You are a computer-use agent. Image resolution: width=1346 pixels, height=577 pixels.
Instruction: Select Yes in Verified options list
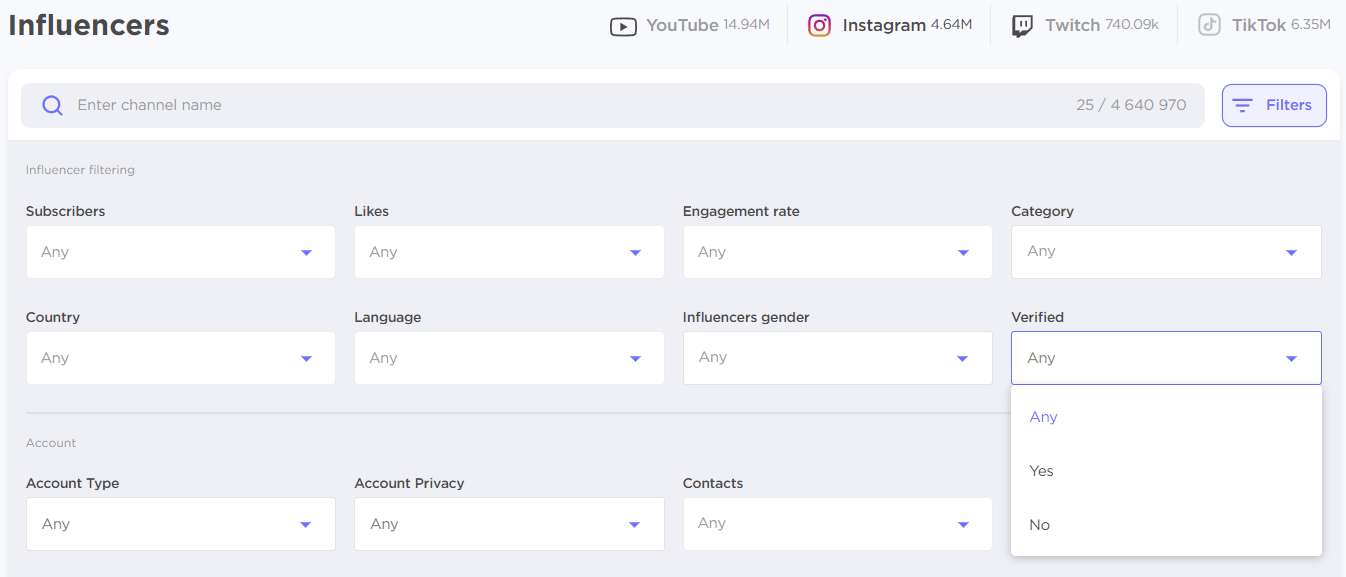(x=1166, y=471)
